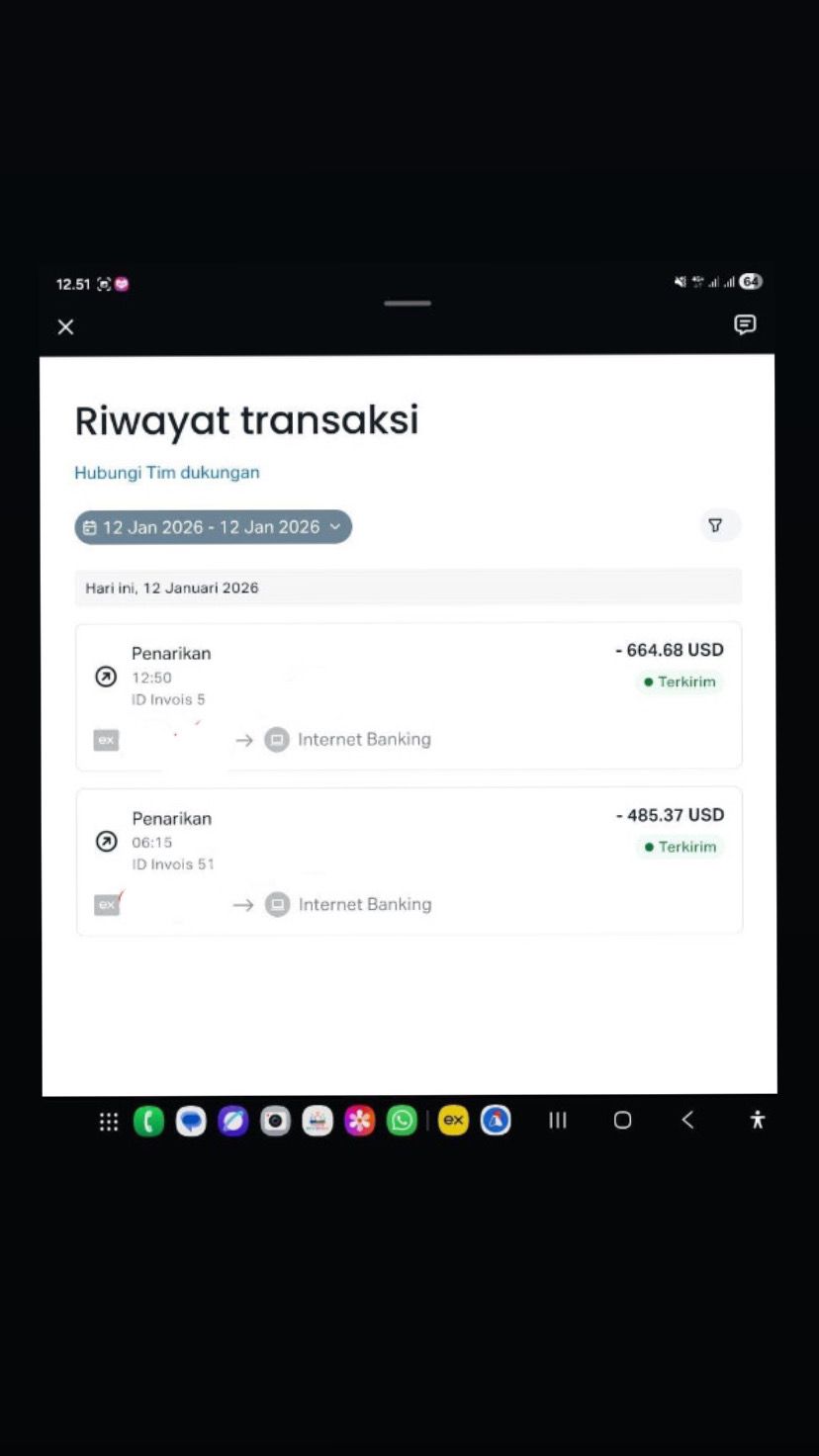Tap the home navigation button

point(622,1120)
